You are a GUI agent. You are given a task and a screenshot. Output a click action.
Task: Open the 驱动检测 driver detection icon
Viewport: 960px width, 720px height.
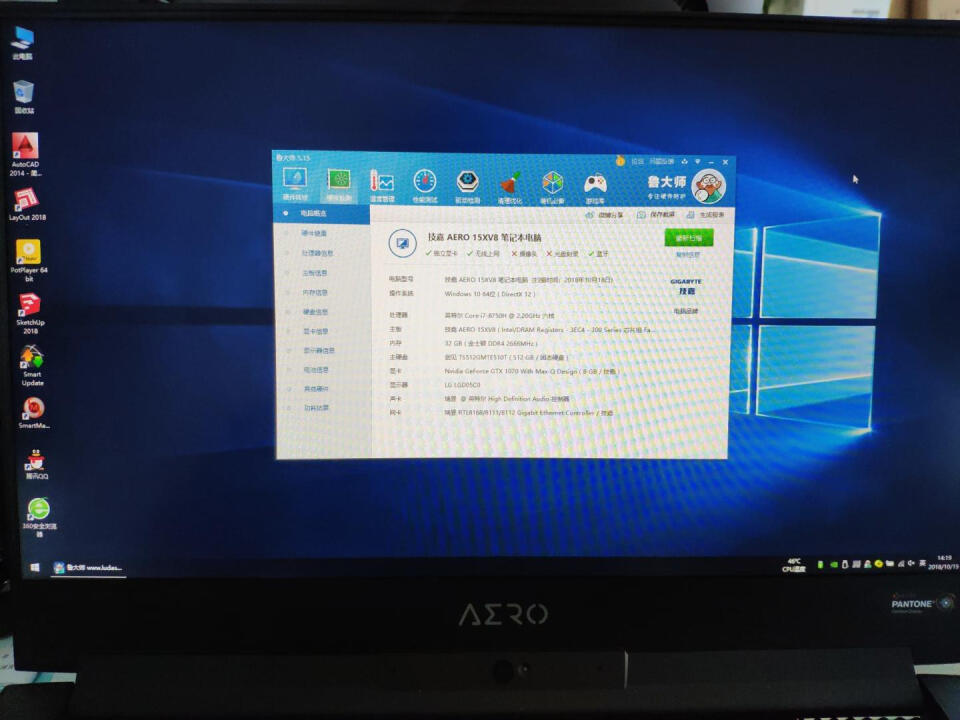[x=467, y=186]
